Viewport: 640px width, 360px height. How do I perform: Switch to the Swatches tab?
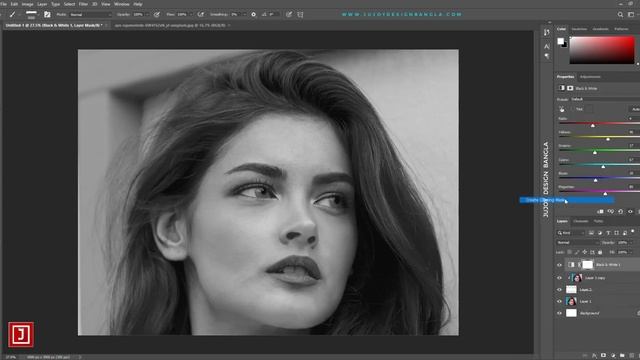[579, 29]
